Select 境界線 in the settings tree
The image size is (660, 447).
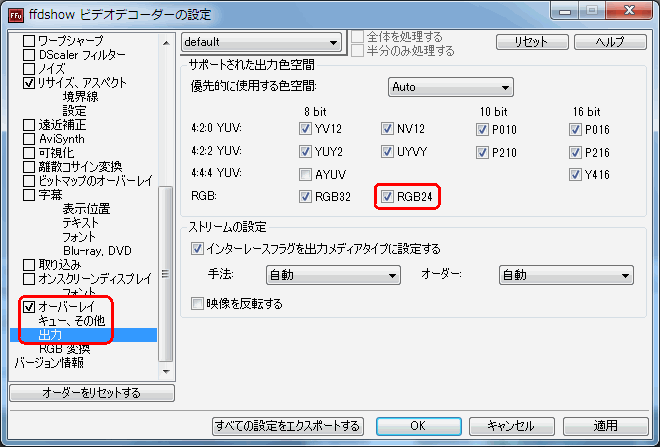pyautogui.click(x=80, y=97)
